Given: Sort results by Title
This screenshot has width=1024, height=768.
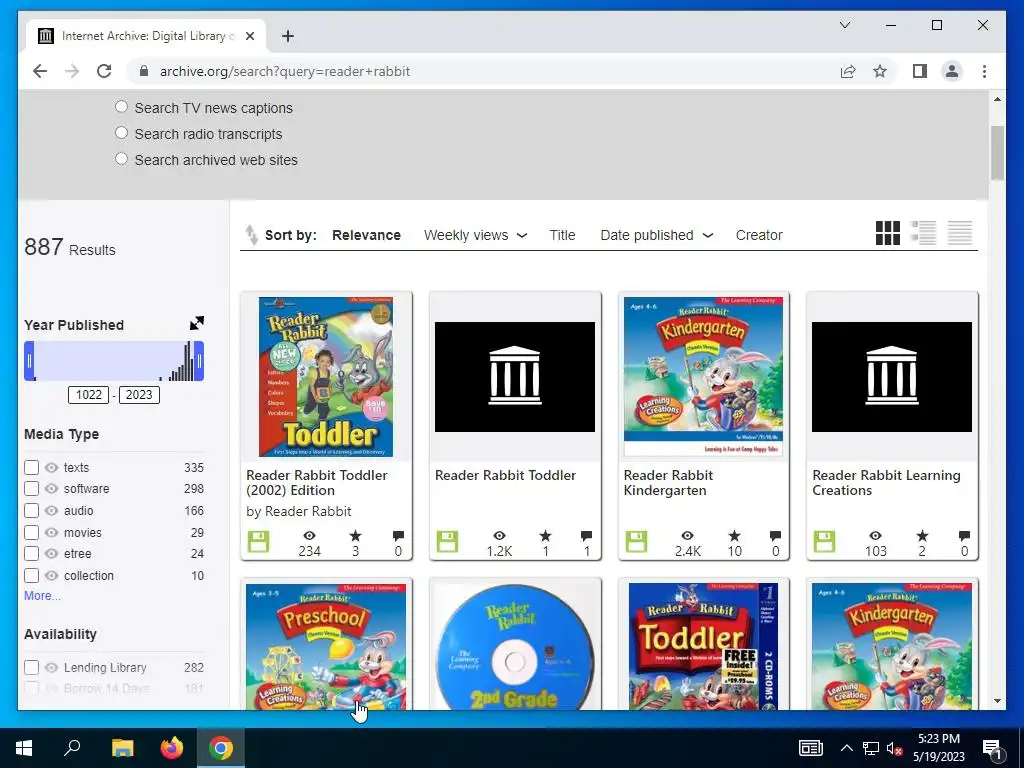Looking at the screenshot, I should click(562, 235).
